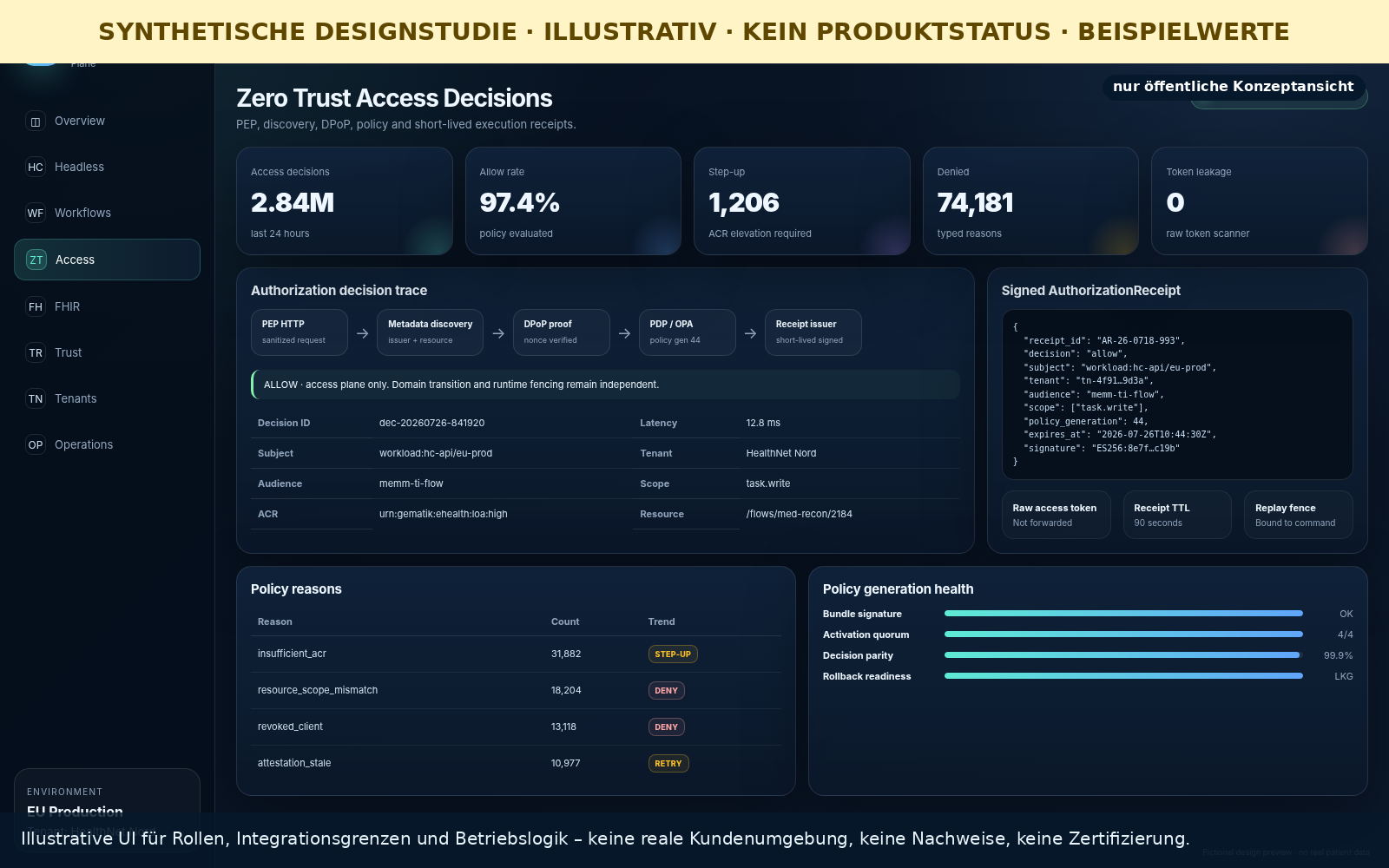Click the WF badge icon for Workflows
Image resolution: width=1389 pixels, height=868 pixels.
[36, 214]
